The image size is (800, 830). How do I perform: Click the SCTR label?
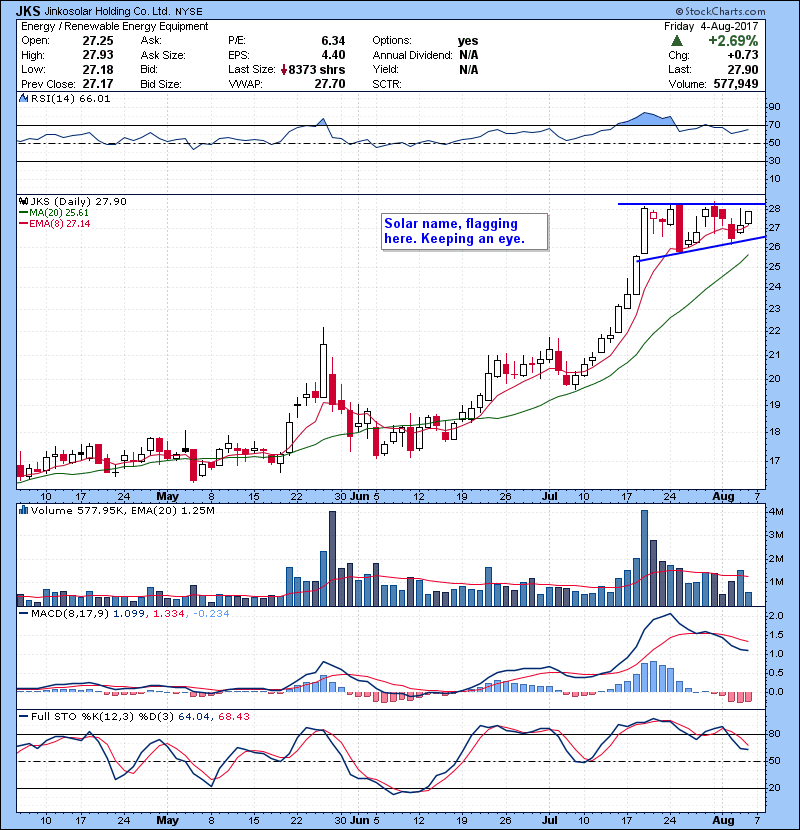pyautogui.click(x=387, y=84)
